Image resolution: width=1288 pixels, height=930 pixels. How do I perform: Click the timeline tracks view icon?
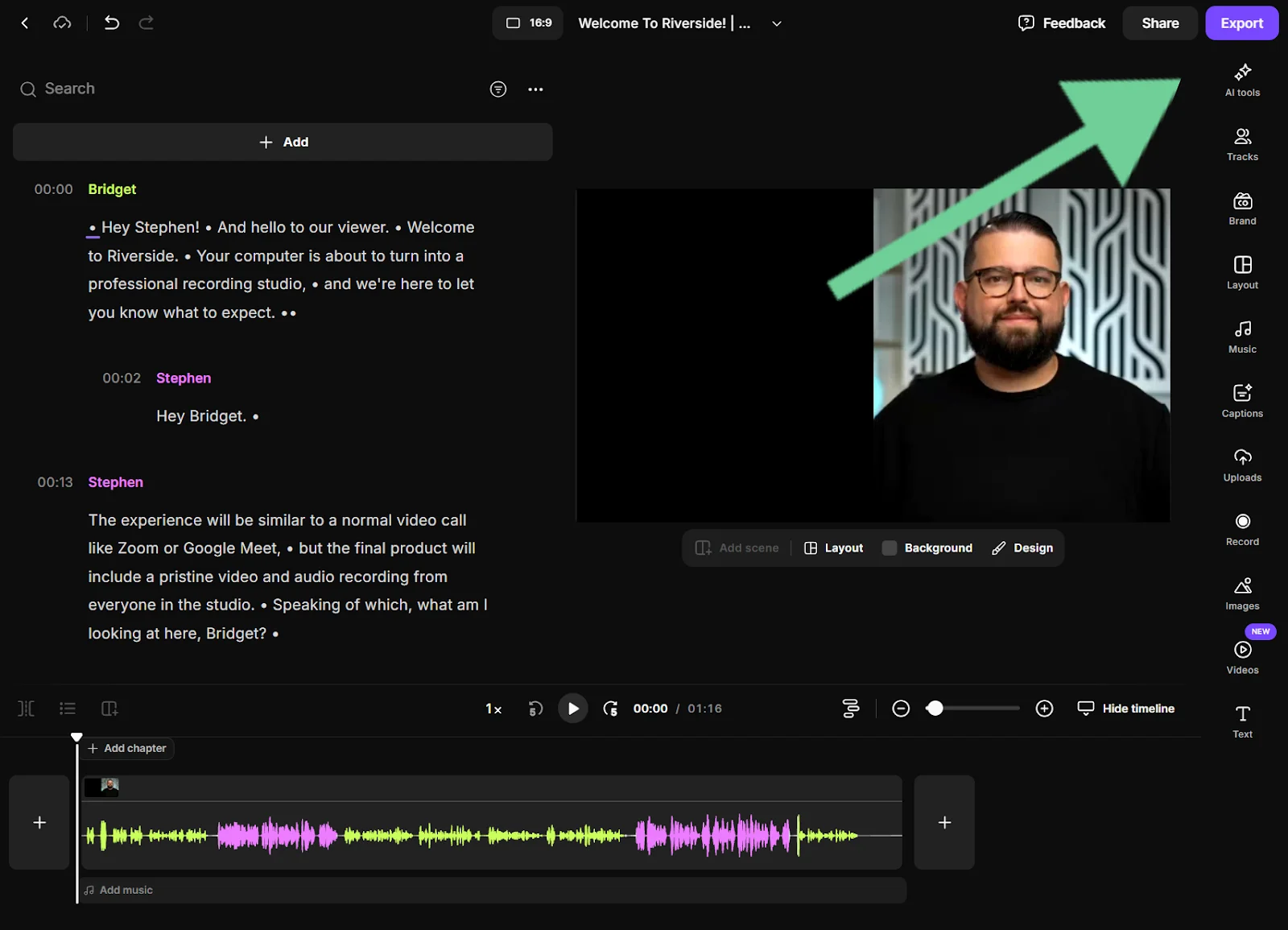click(851, 709)
